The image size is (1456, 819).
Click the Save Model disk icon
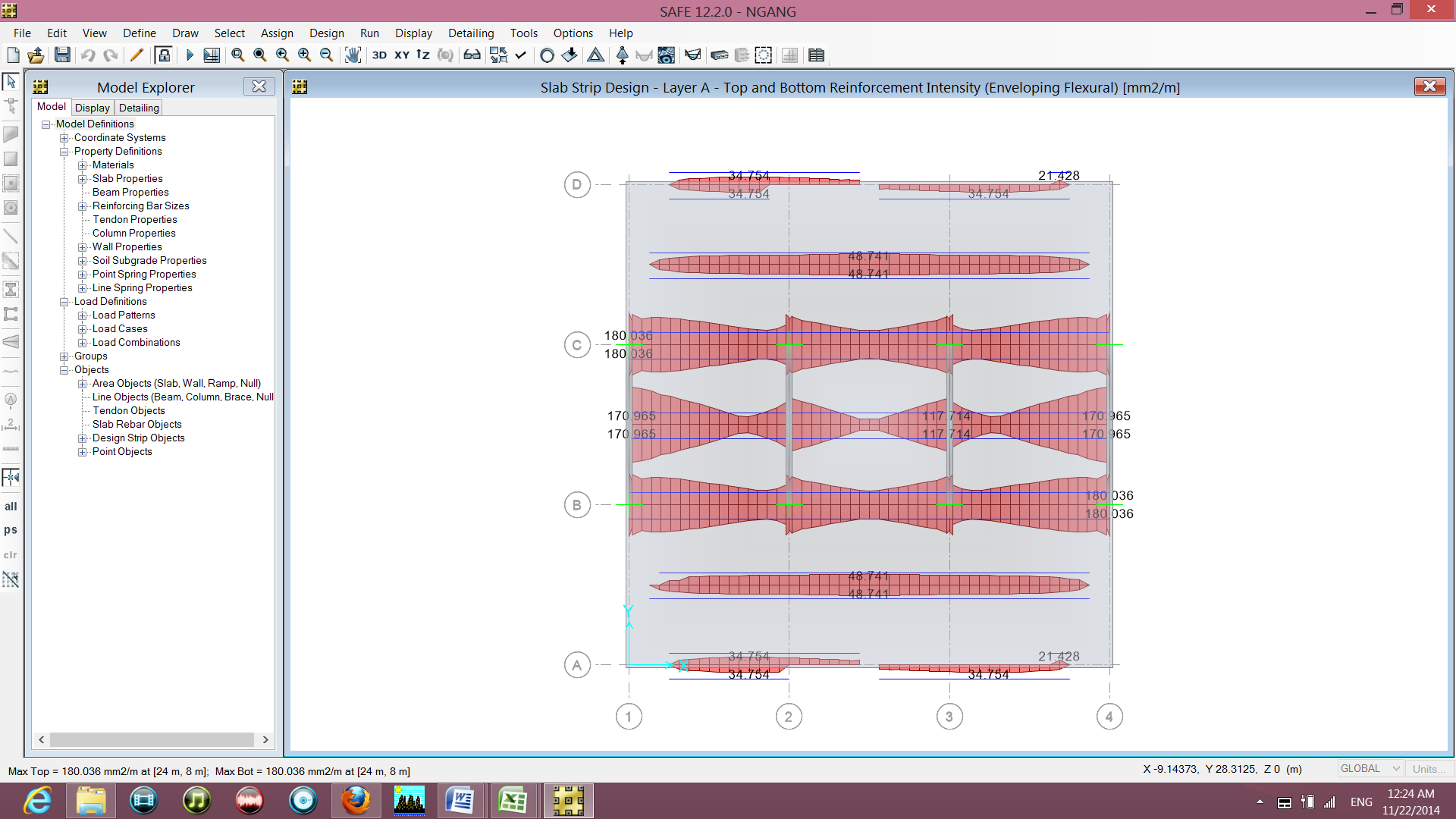point(62,55)
